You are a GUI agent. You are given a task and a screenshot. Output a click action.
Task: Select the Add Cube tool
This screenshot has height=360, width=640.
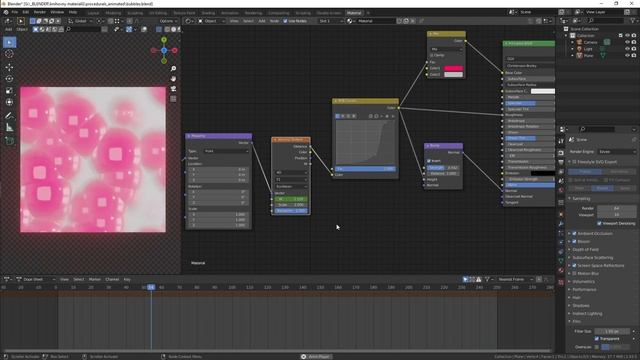click(10, 141)
